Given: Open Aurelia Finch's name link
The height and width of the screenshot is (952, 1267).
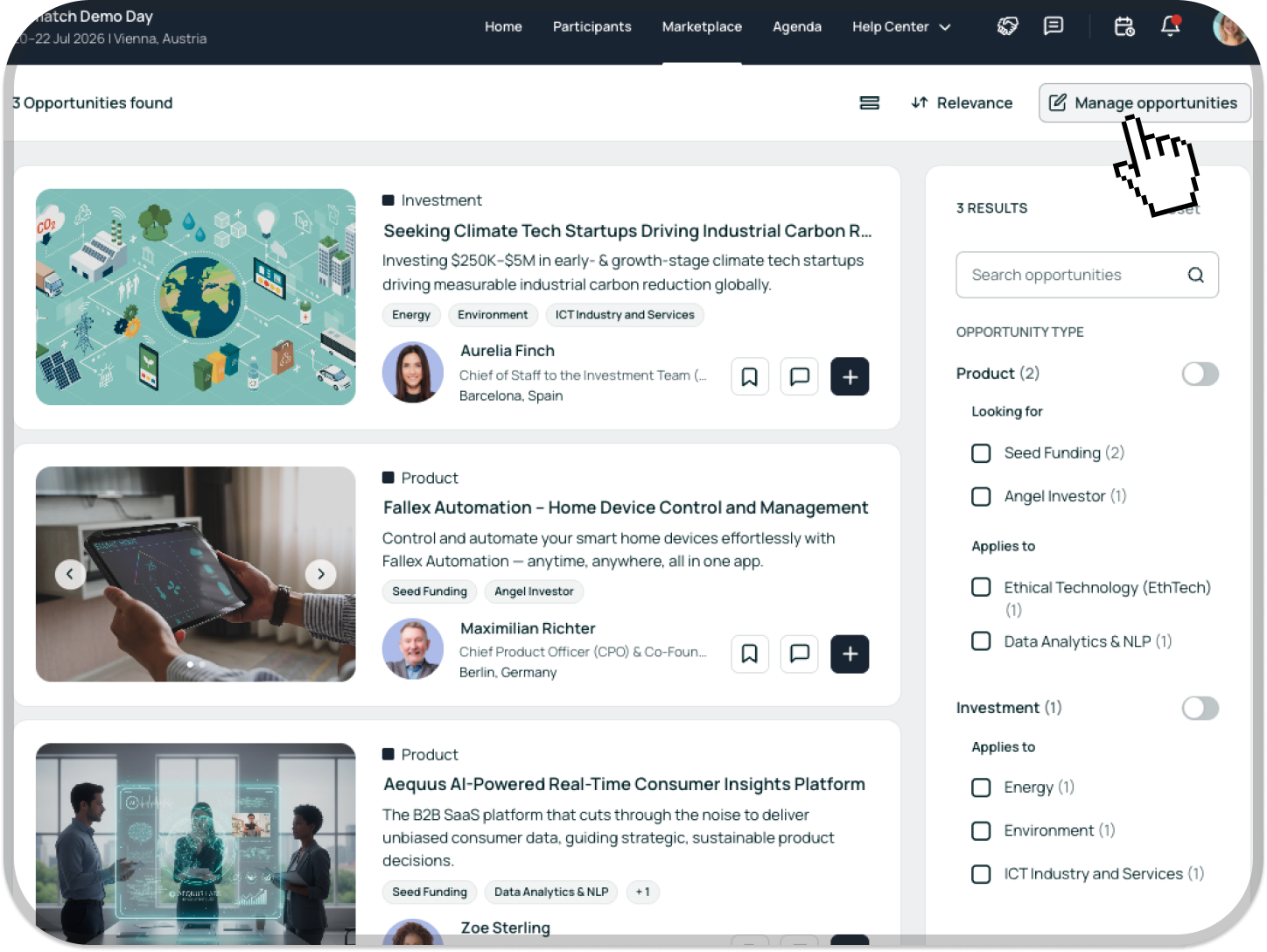Looking at the screenshot, I should pos(507,351).
